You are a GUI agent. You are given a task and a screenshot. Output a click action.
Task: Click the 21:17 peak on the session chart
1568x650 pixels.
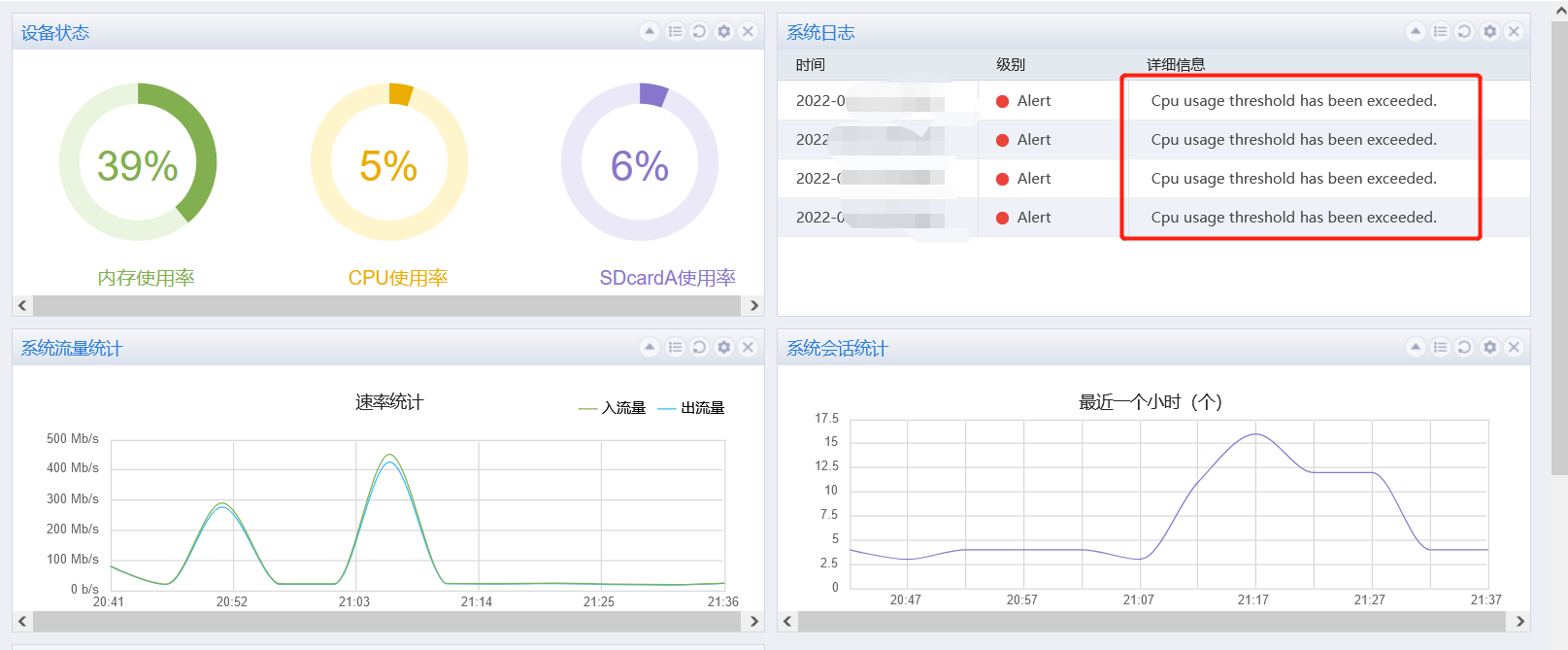tap(1255, 434)
